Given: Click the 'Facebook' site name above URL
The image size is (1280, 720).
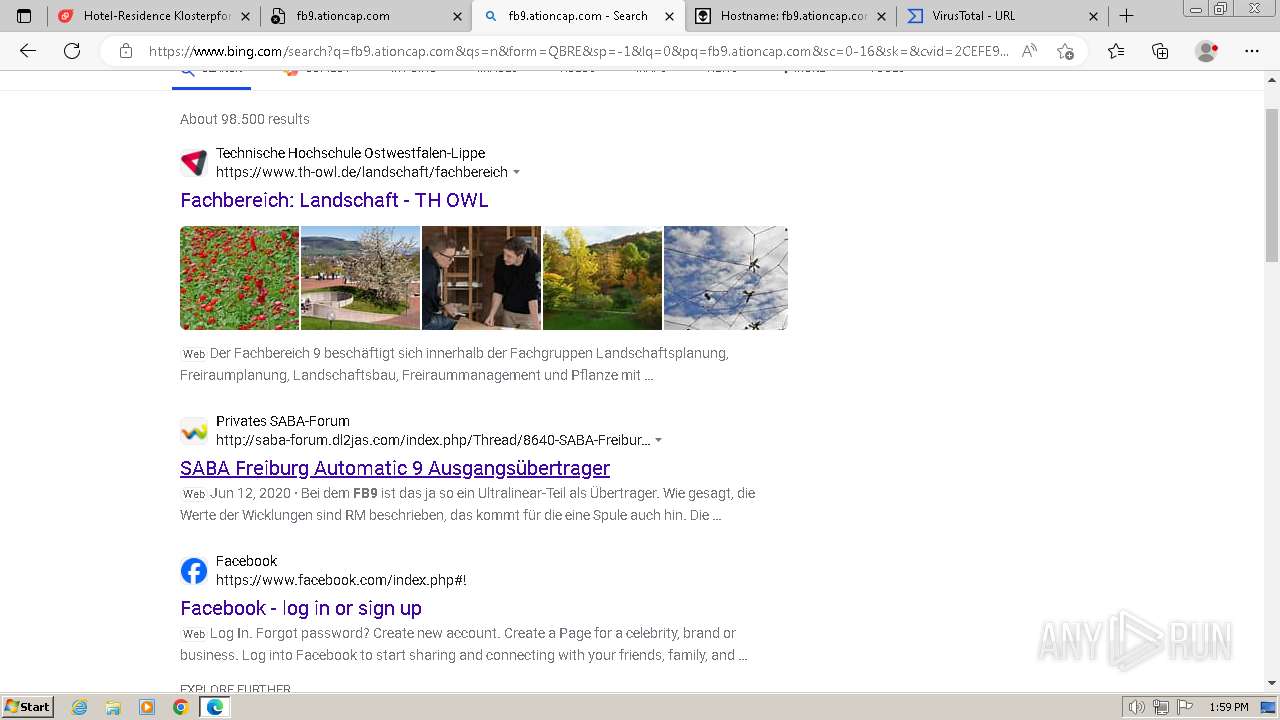Looking at the screenshot, I should pos(246,561).
